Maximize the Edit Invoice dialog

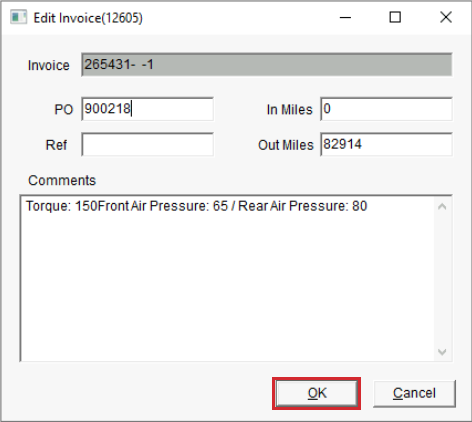tap(395, 17)
